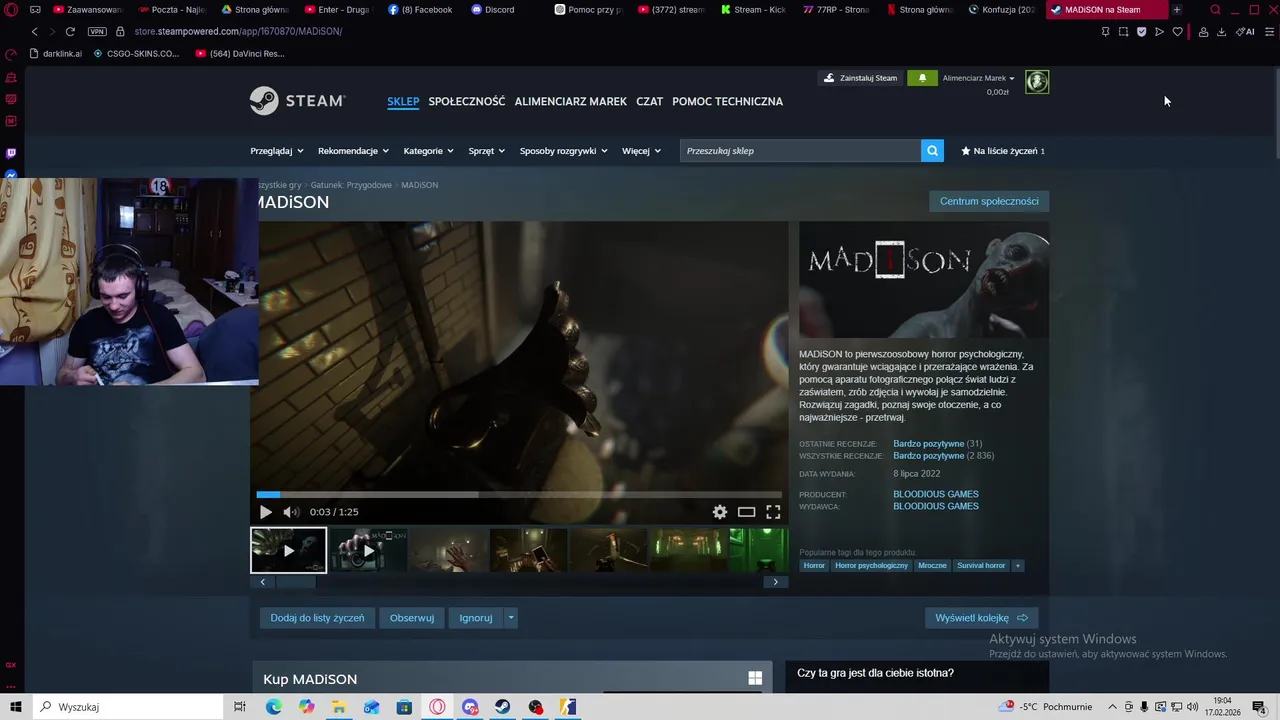Click the Horror psychologiczny tag
1280x720 pixels.
(x=871, y=566)
